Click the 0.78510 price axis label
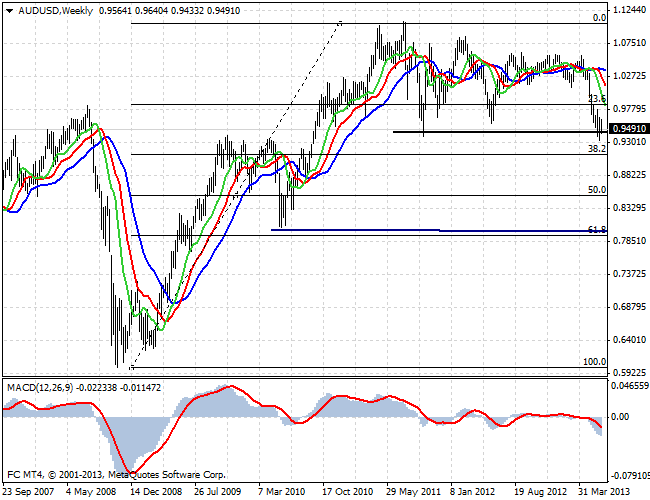The width and height of the screenshot is (650, 500). coord(629,241)
